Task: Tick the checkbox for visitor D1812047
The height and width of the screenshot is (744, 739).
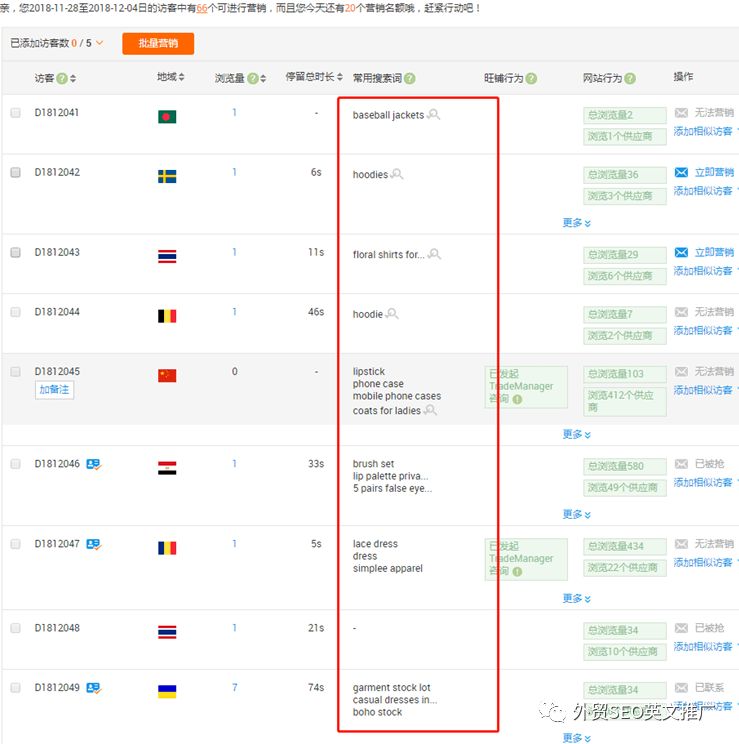Action: click(16, 544)
